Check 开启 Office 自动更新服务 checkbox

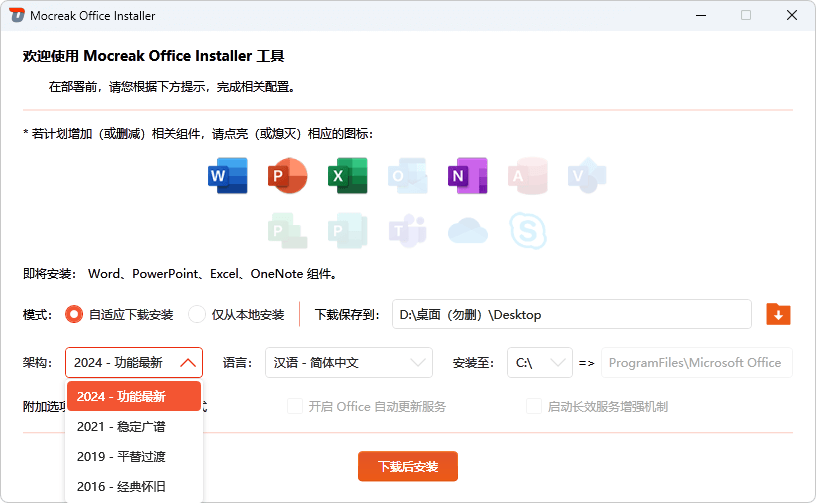(x=295, y=406)
